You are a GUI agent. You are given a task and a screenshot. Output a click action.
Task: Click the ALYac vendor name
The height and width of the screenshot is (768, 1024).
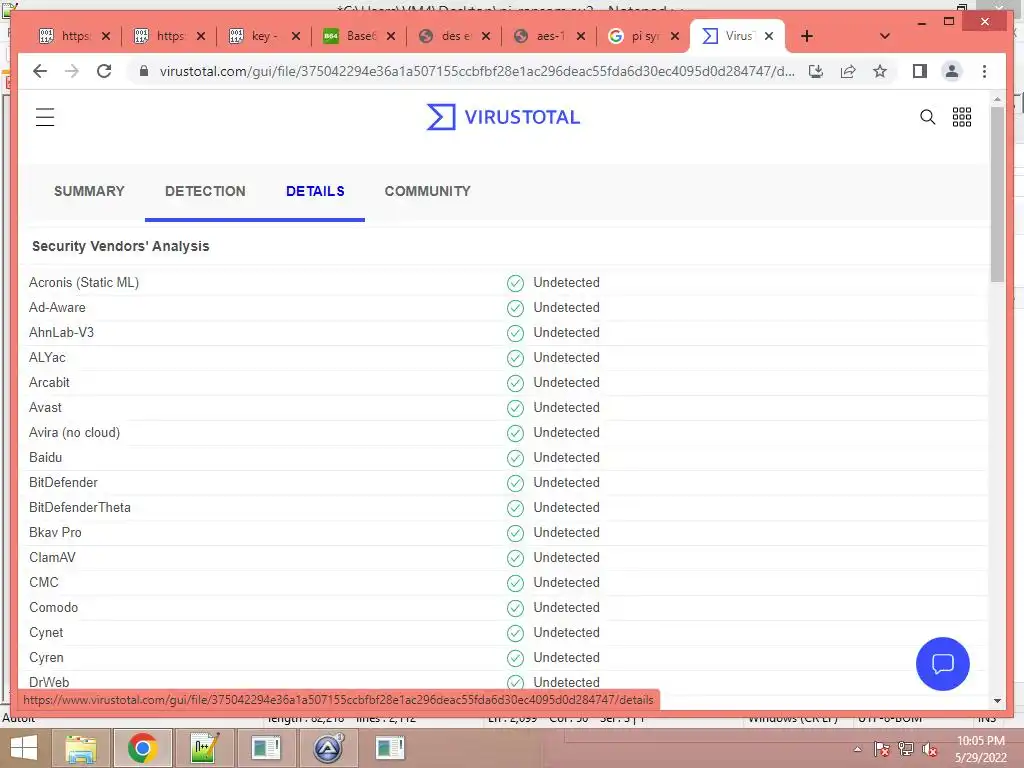click(x=47, y=357)
